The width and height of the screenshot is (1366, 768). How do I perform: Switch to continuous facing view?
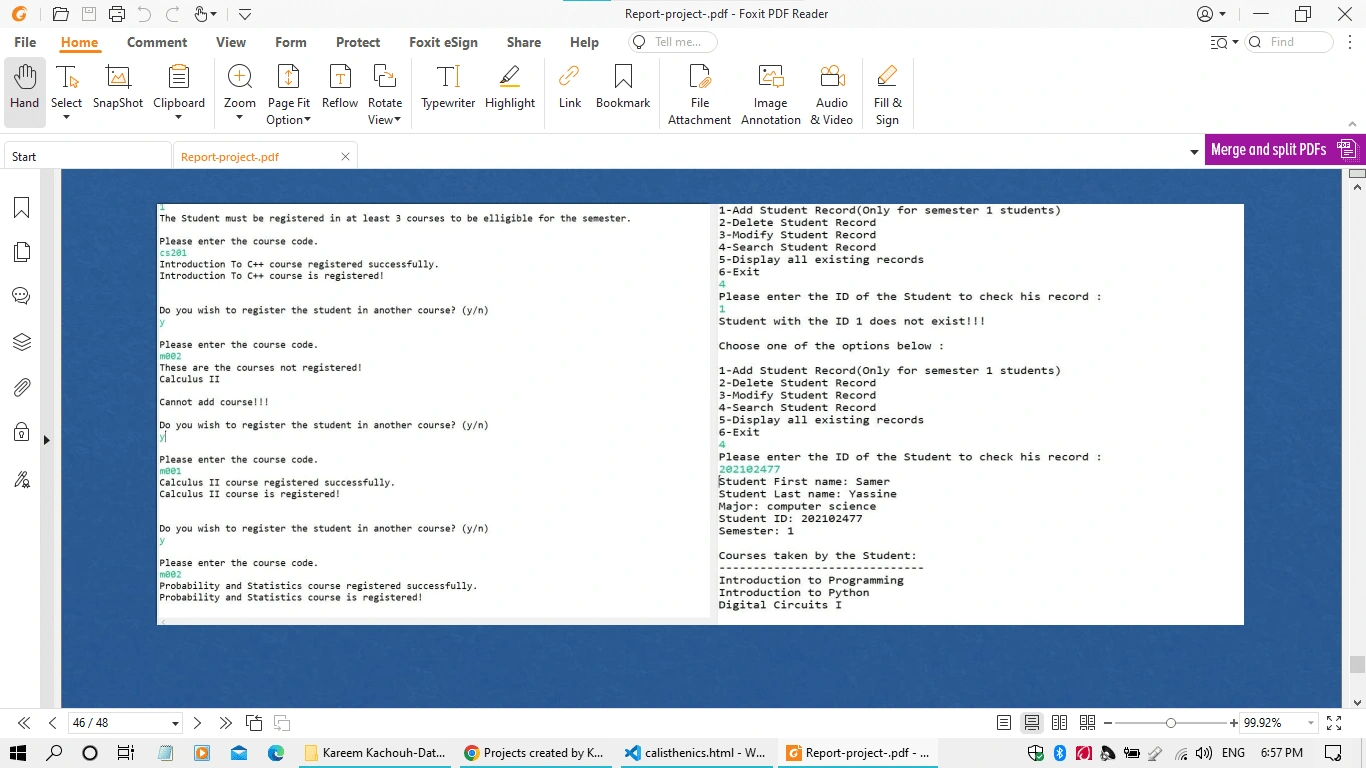pyautogui.click(x=1088, y=723)
